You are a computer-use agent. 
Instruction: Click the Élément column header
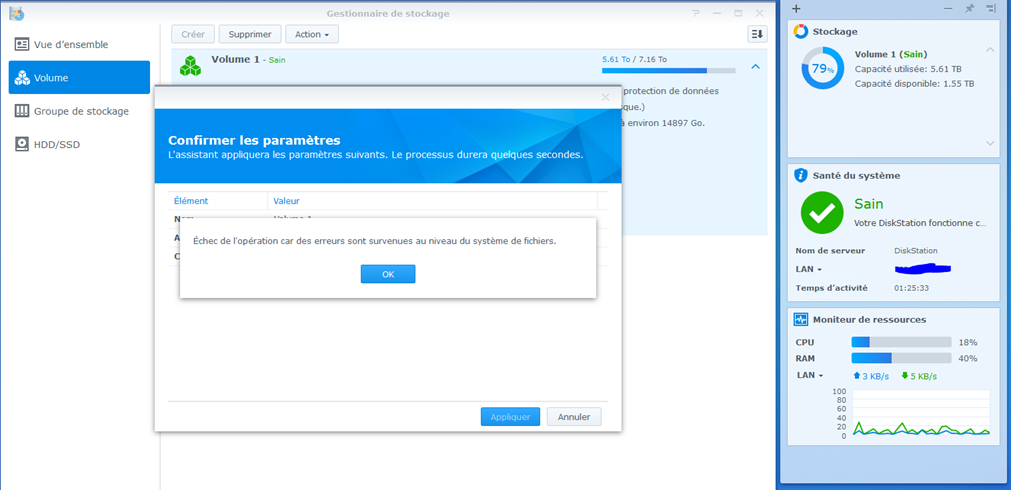pos(191,201)
